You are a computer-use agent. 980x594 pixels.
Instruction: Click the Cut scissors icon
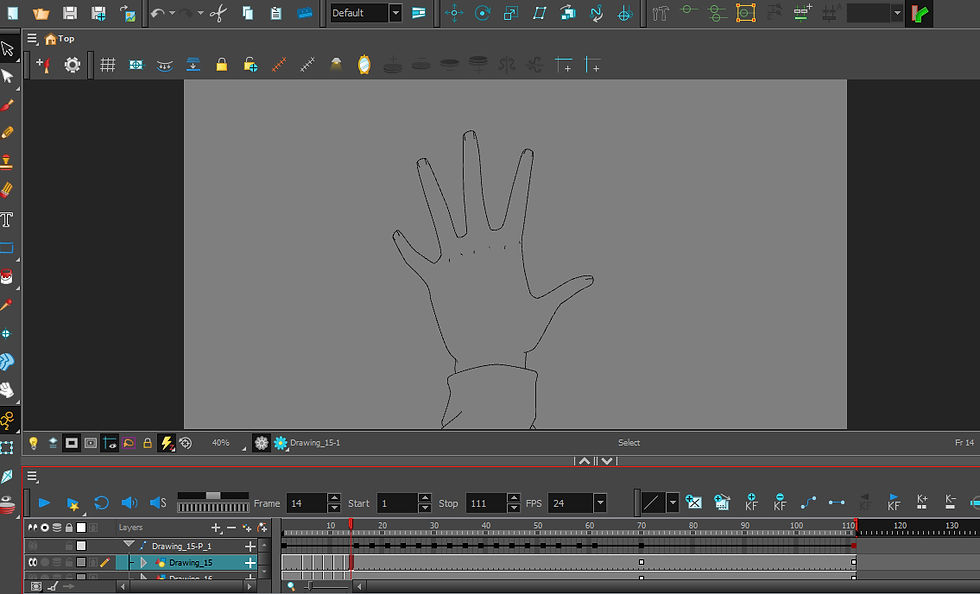[218, 13]
